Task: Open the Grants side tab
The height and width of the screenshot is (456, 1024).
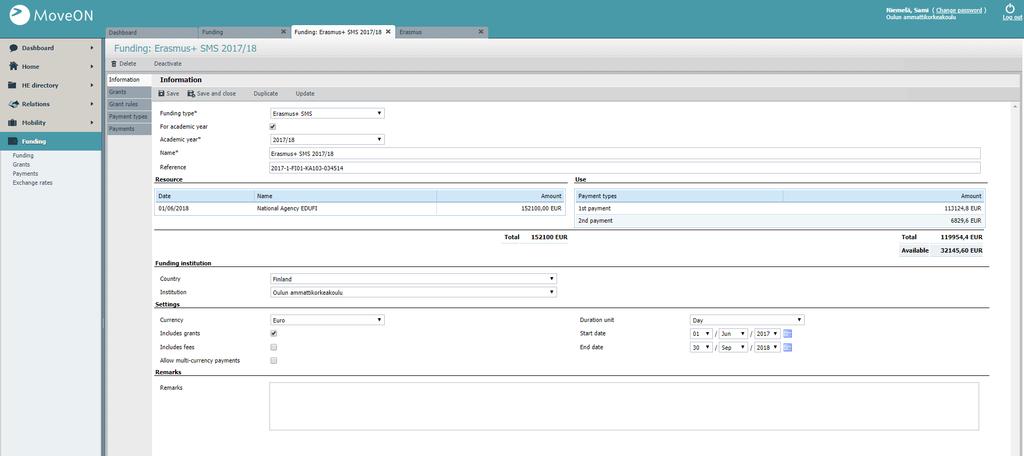Action: 129,91
